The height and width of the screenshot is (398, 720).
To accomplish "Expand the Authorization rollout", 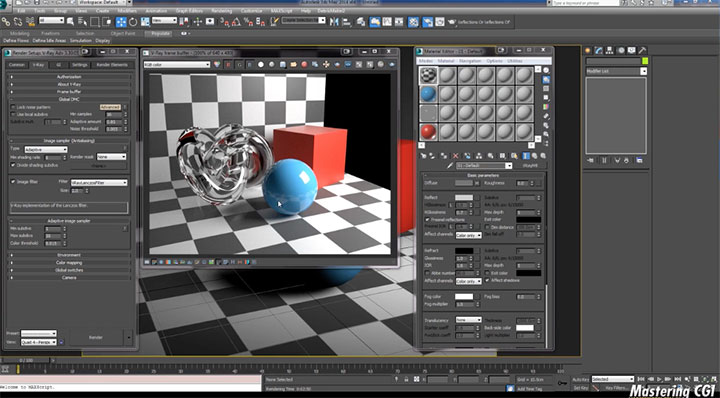I will tap(70, 77).
